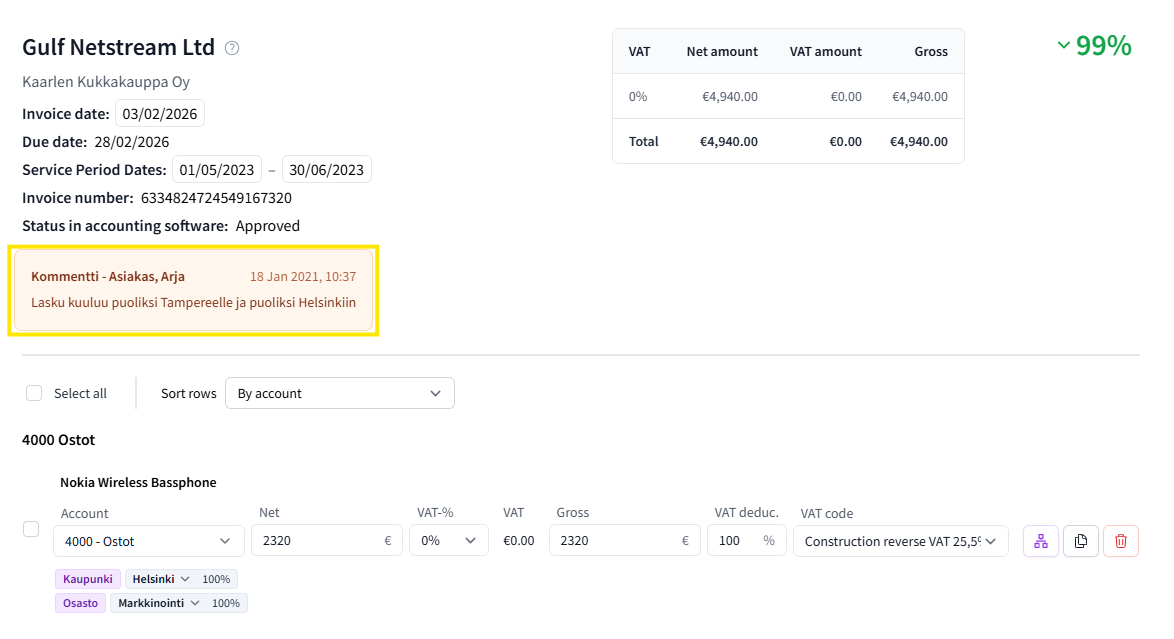Click the help icon beside Gulf Netstream Ltd

click(232, 48)
